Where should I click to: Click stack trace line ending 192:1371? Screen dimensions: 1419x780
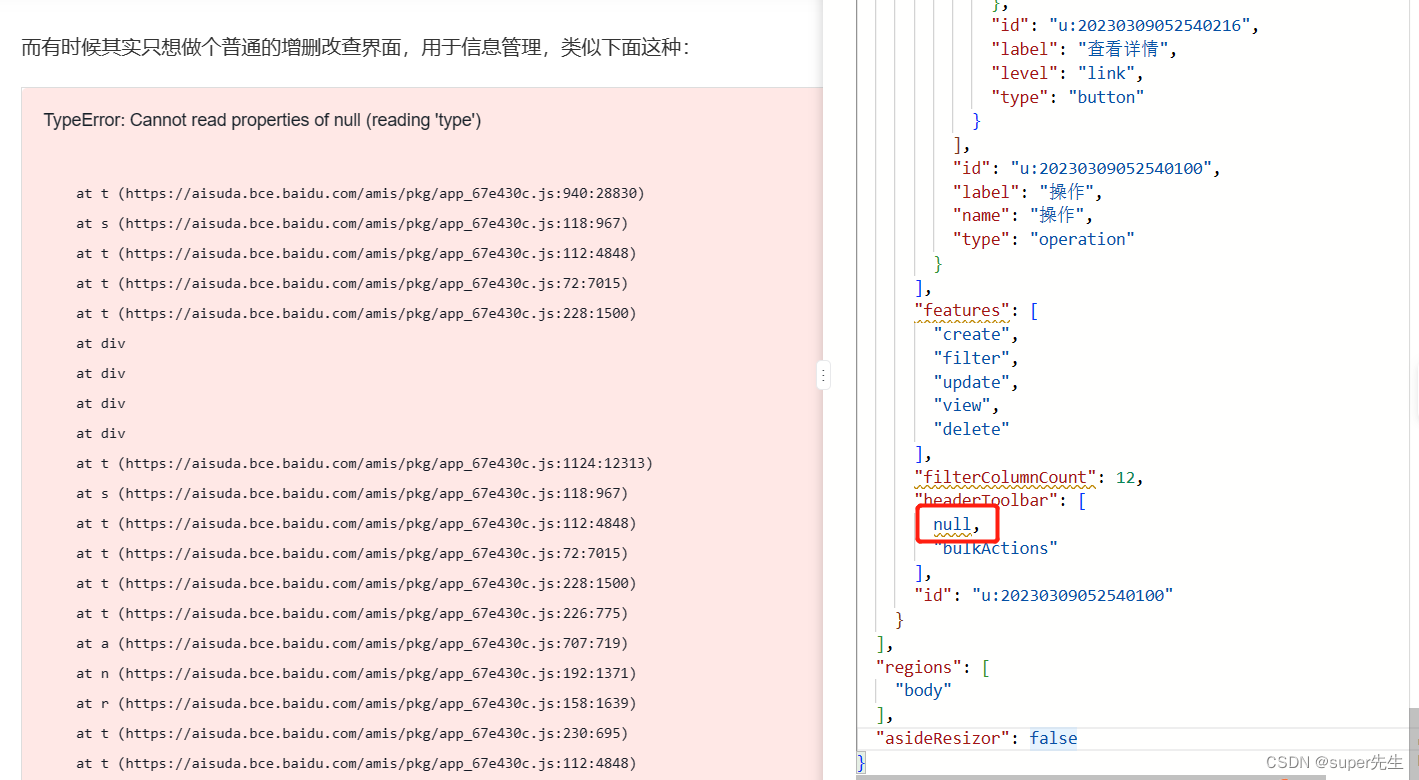[x=356, y=673]
